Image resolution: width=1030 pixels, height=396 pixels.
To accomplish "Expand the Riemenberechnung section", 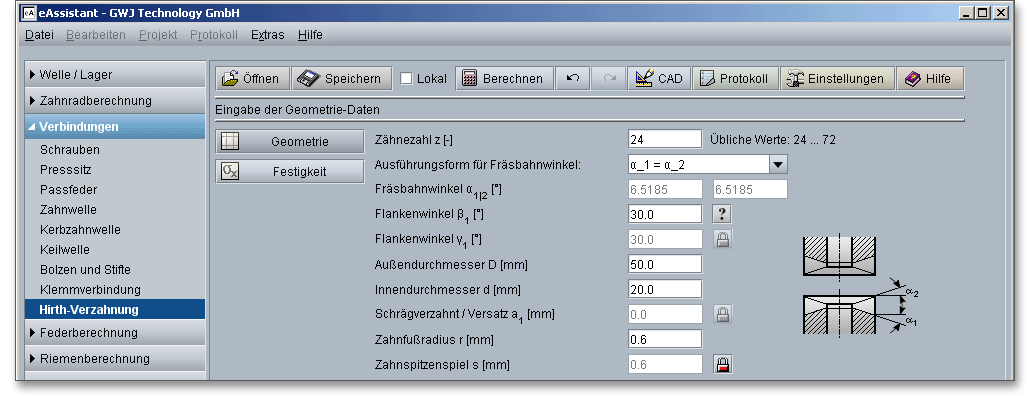I will pos(115,359).
